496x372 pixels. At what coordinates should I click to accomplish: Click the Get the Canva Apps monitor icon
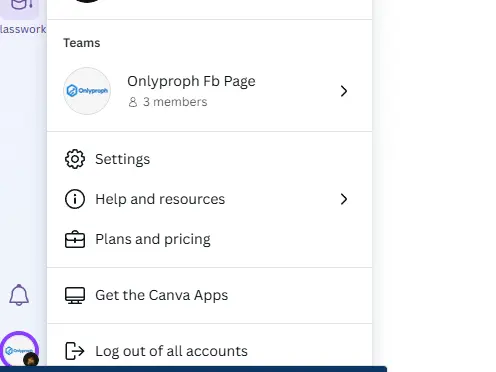coord(75,295)
